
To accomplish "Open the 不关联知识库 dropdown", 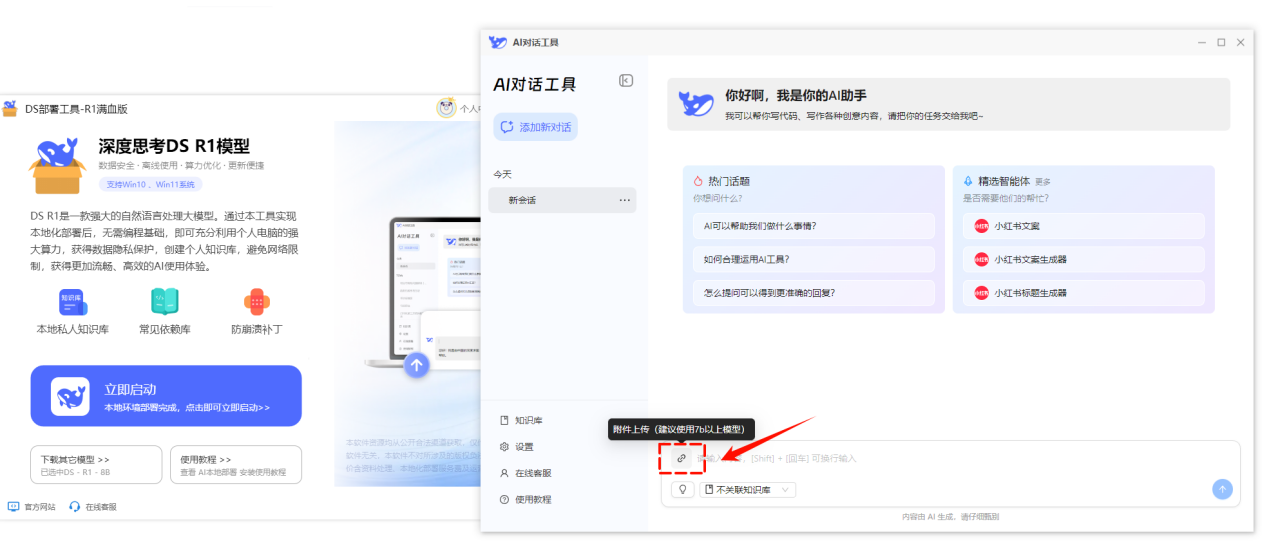I will tap(748, 490).
